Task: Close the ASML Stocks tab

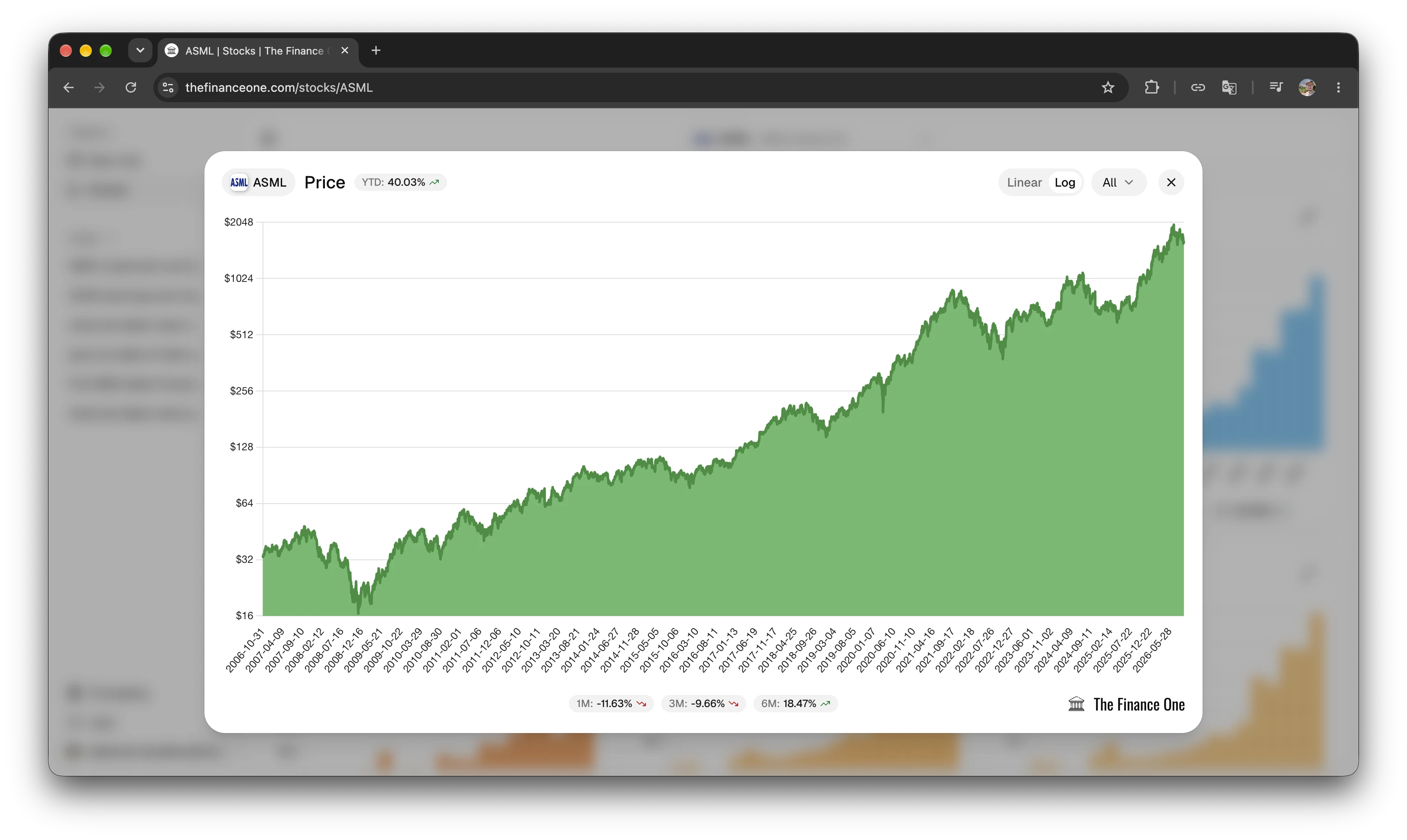Action: [345, 50]
